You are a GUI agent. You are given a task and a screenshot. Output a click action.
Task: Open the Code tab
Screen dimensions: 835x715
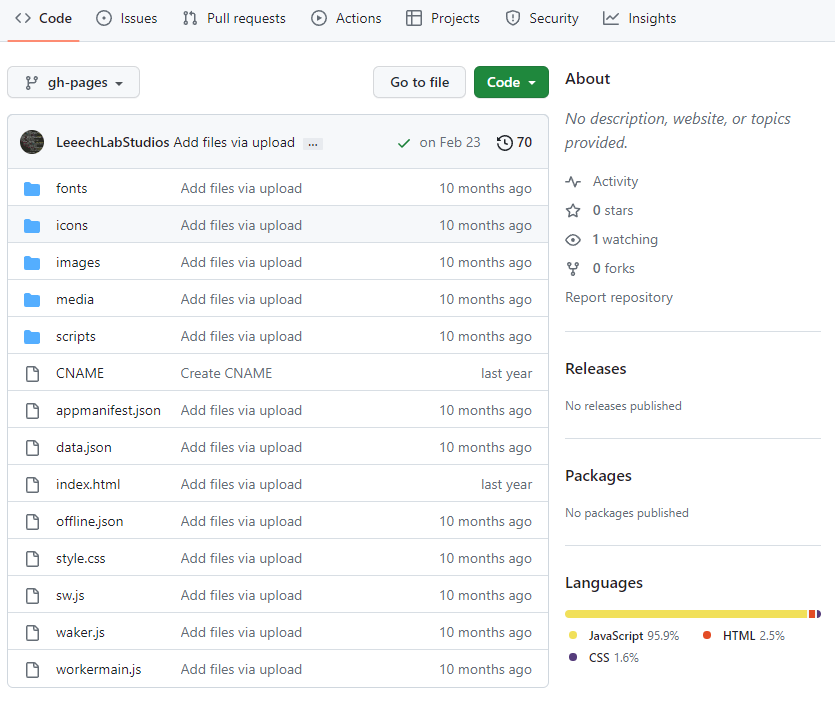pyautogui.click(x=43, y=18)
